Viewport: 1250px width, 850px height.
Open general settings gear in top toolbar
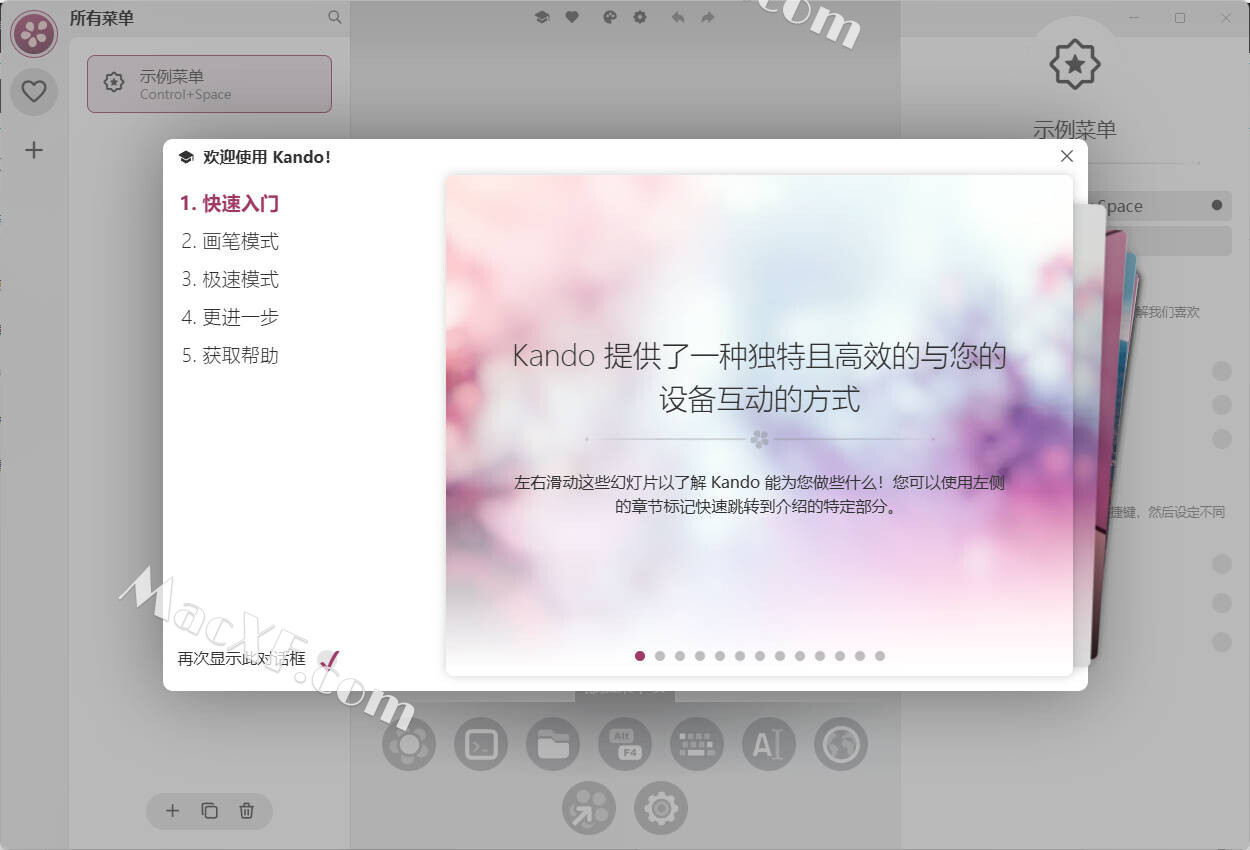click(x=640, y=17)
